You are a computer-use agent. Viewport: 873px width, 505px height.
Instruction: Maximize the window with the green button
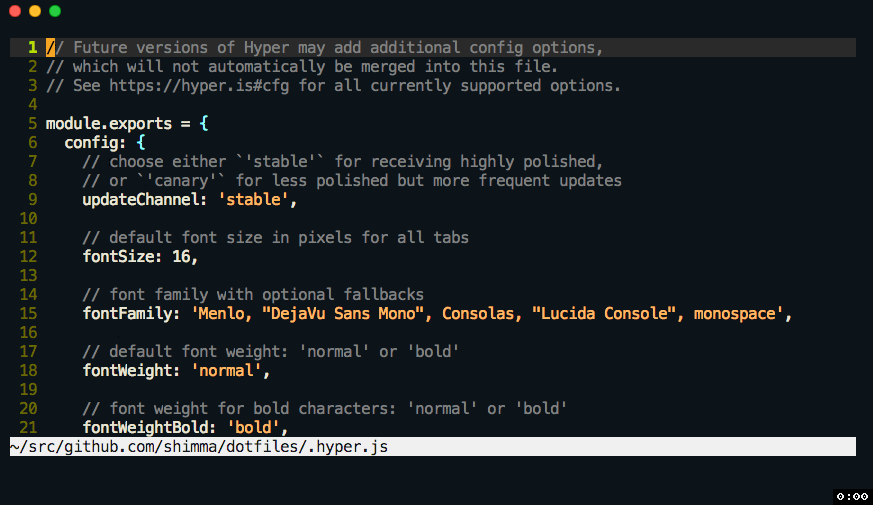tap(55, 11)
